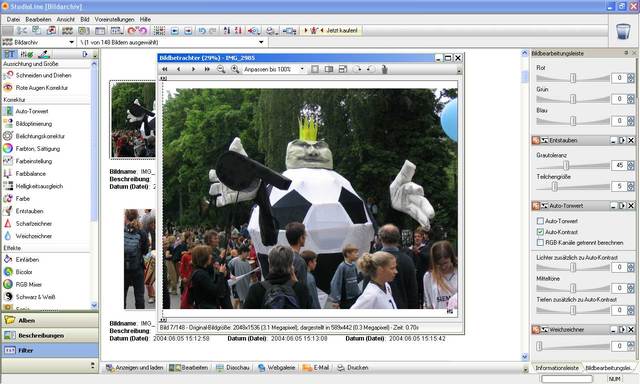Open Voreinstellungen menu
The image size is (640, 384).
[114, 19]
